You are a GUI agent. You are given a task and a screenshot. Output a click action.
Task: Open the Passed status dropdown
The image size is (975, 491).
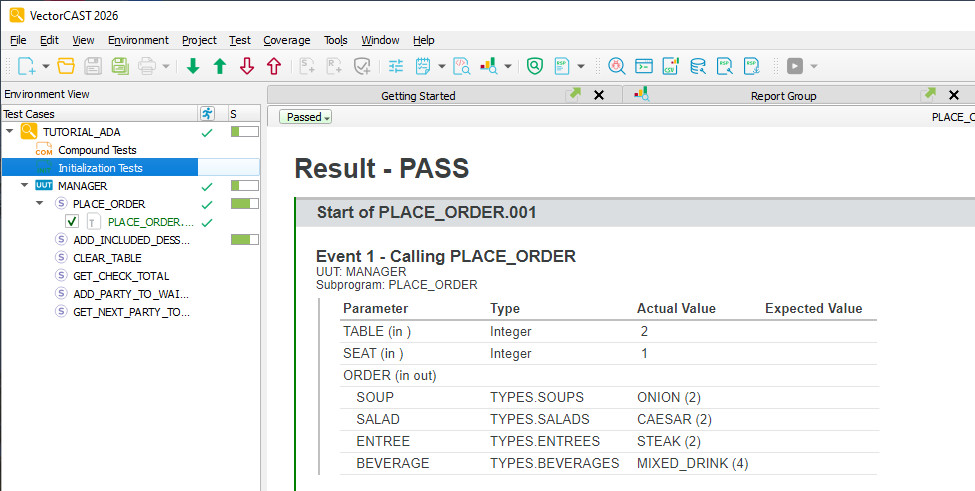[x=305, y=117]
